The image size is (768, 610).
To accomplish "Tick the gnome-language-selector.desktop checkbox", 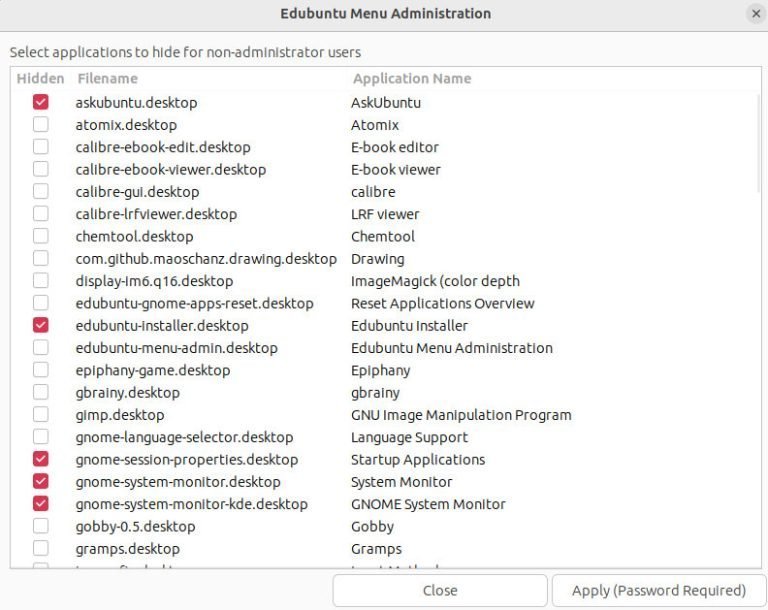I will click(x=41, y=437).
